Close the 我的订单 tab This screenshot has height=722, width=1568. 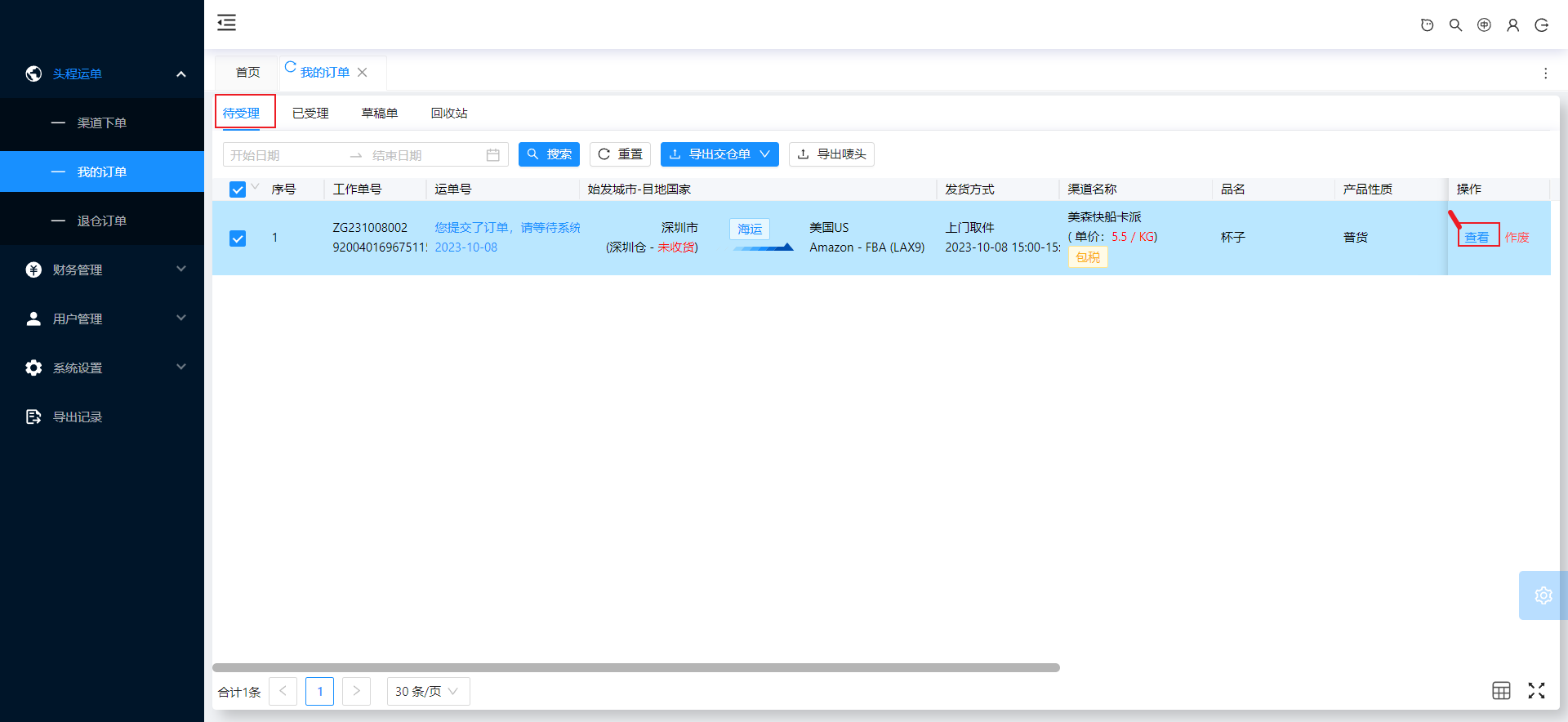pyautogui.click(x=363, y=73)
